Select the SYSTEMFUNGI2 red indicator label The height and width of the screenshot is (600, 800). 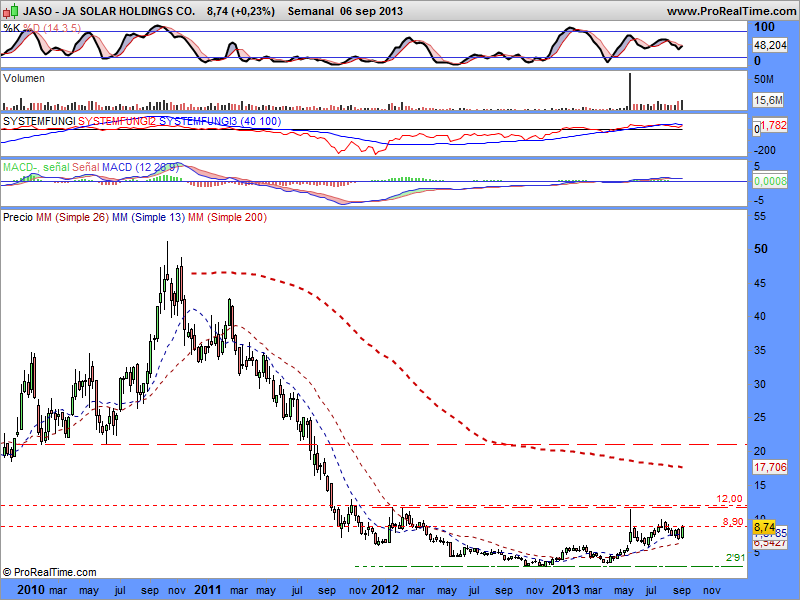pyautogui.click(x=117, y=121)
